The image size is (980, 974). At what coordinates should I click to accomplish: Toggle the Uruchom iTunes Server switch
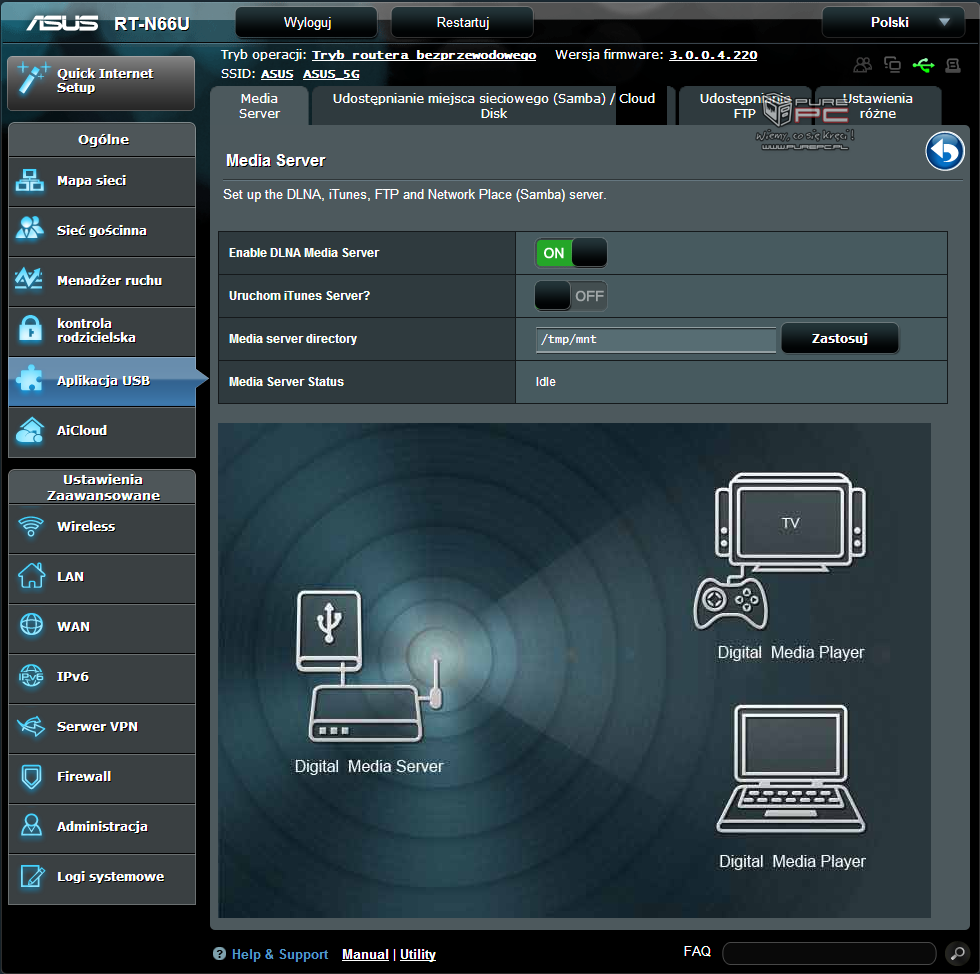click(x=571, y=296)
